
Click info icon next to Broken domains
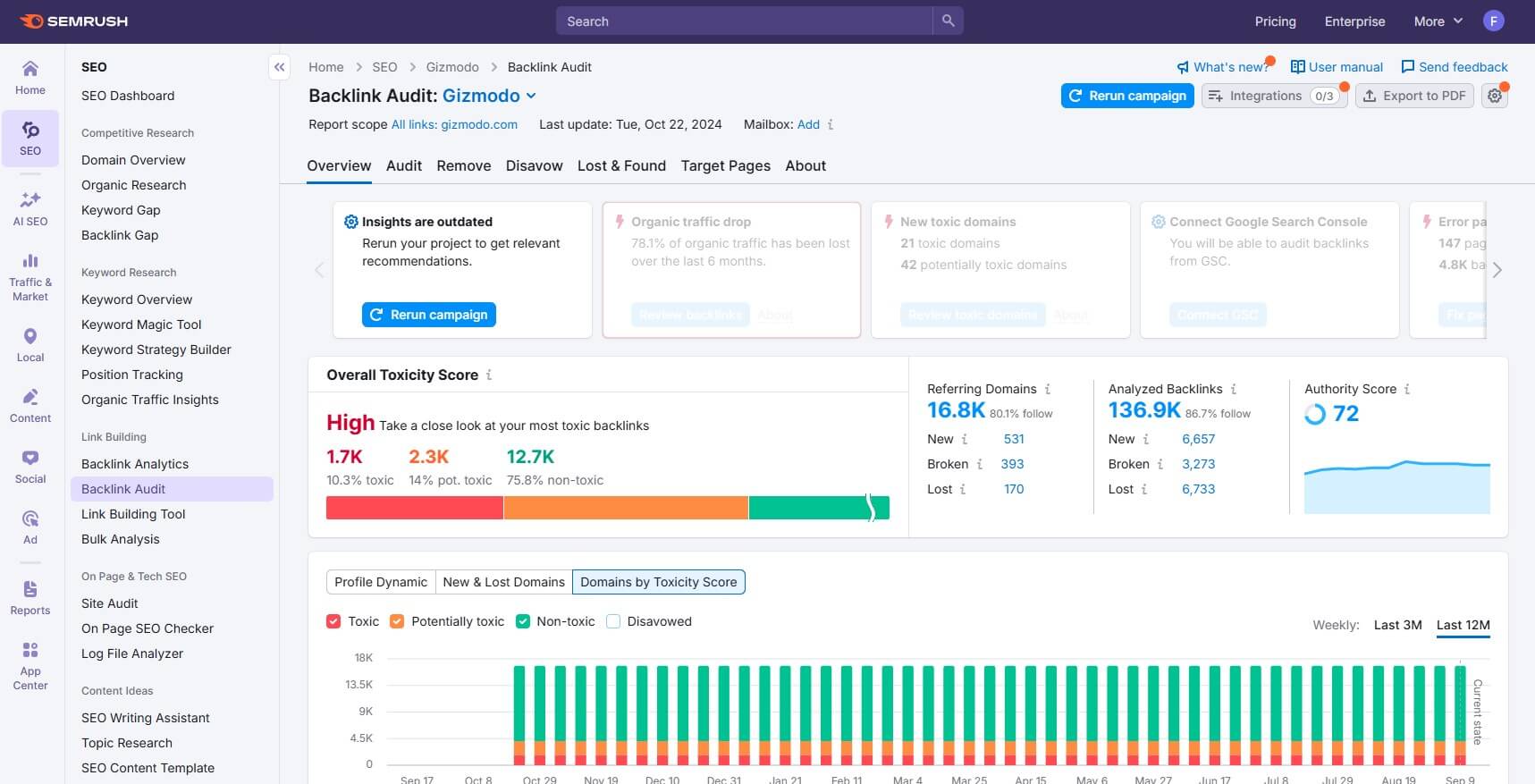(980, 464)
